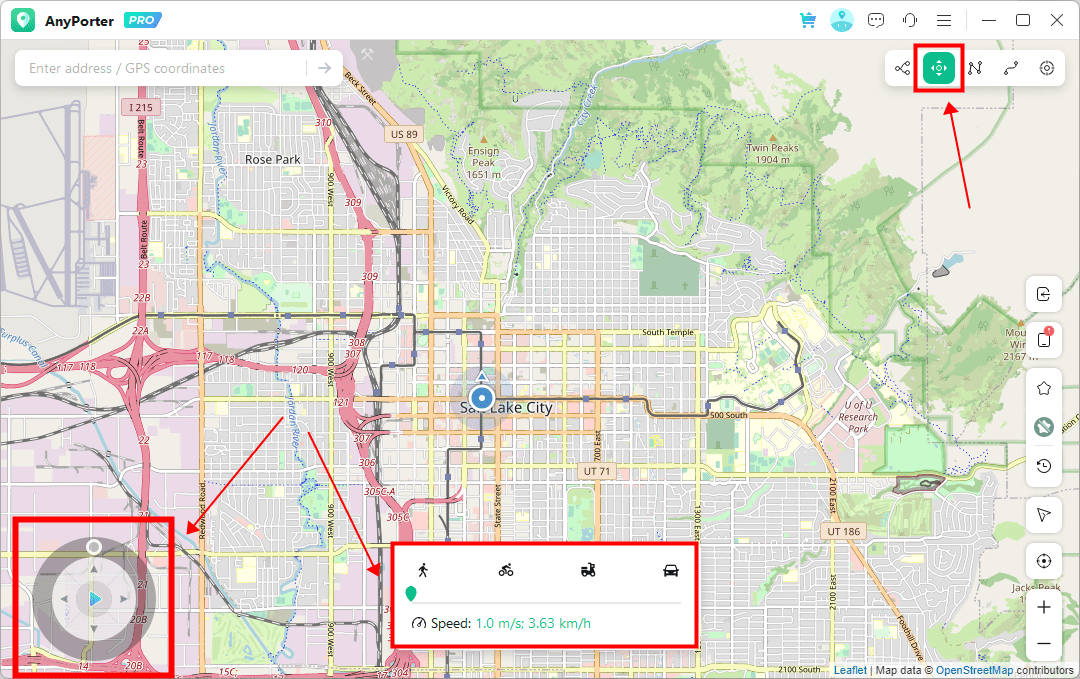This screenshot has width=1080, height=679.
Task: Click the Rose Park map label
Action: (x=273, y=159)
